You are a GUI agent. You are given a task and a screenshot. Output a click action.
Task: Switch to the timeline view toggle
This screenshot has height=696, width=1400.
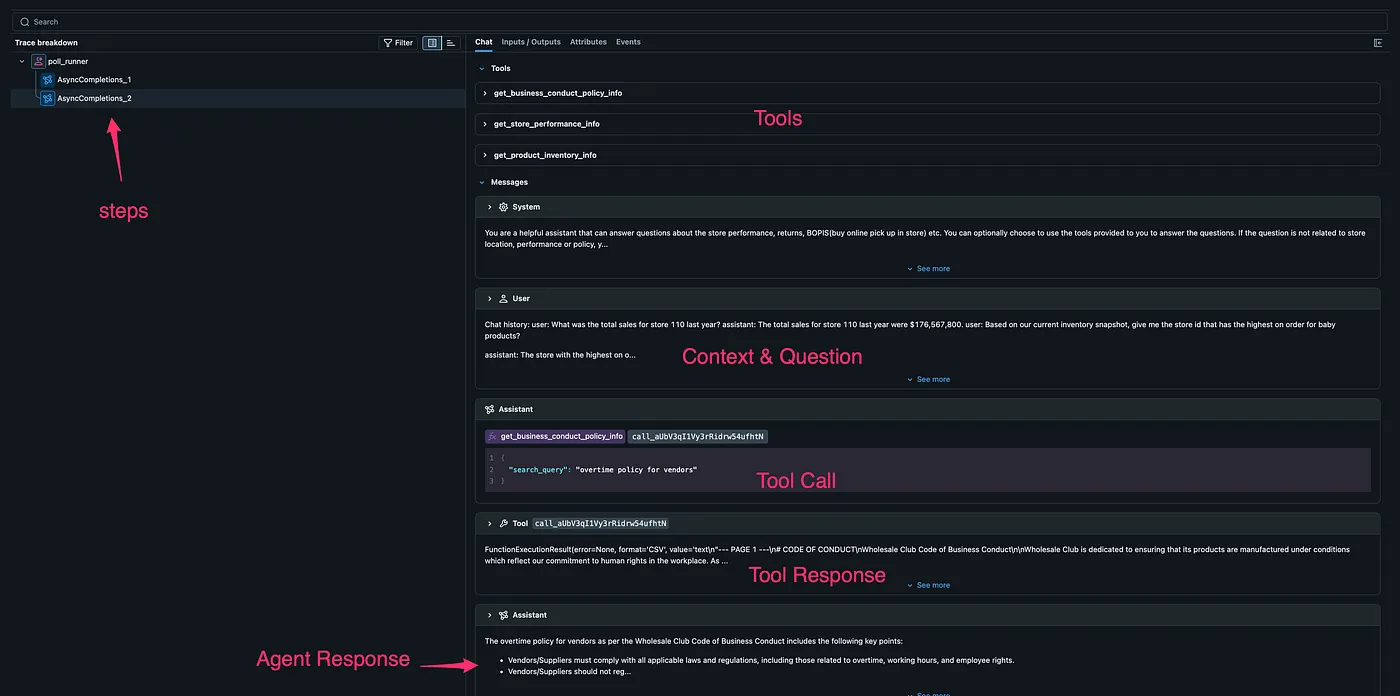[452, 42]
